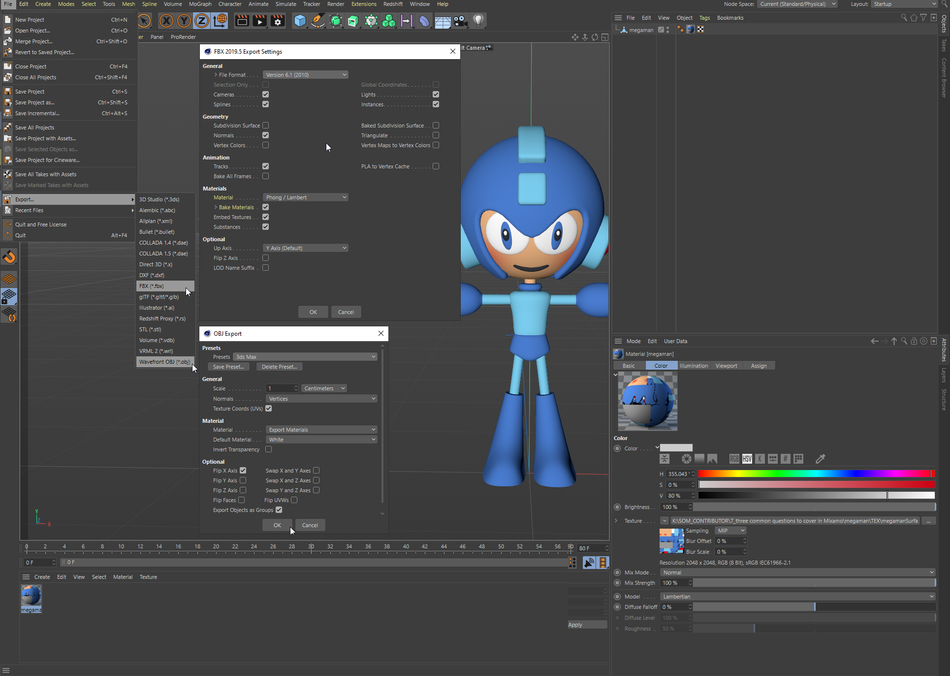Add a Cube primitive from toolbar
This screenshot has width=950, height=676.
point(299,21)
